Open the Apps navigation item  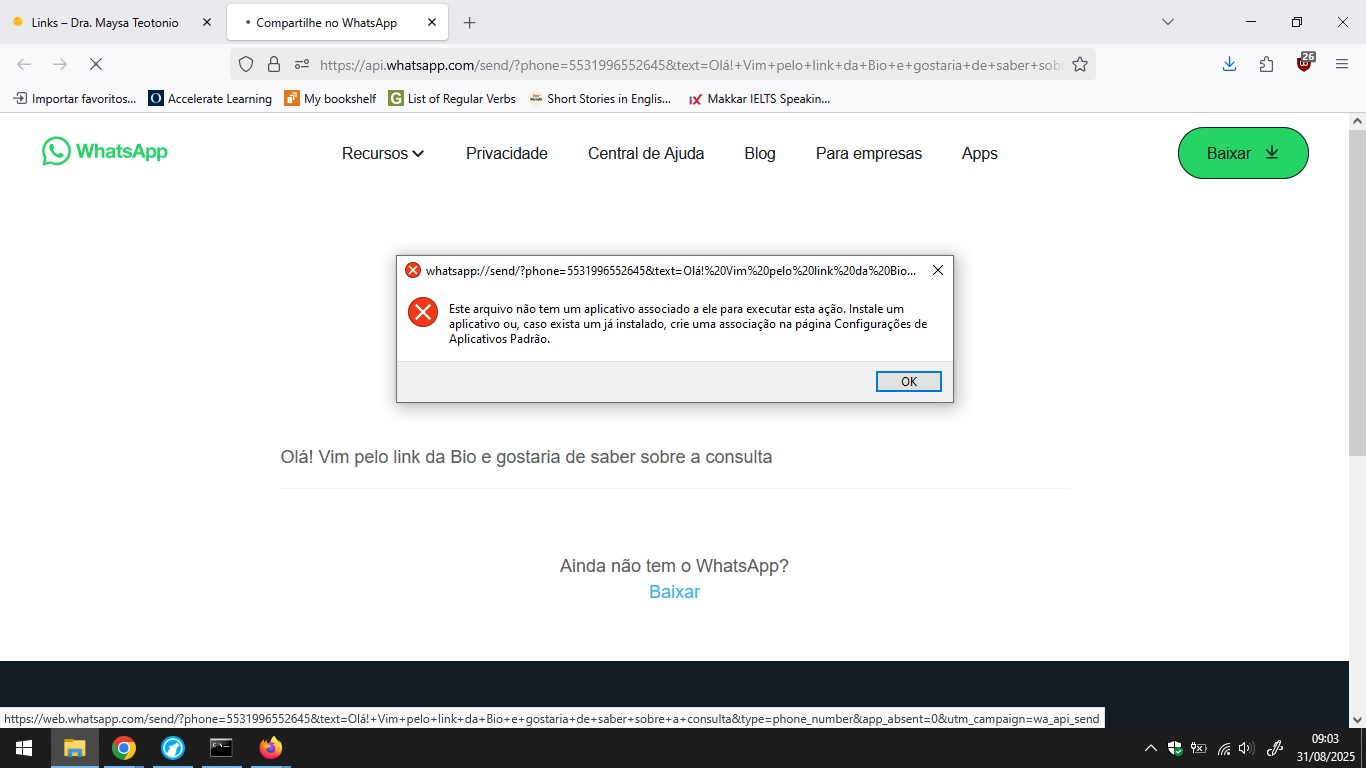click(980, 153)
